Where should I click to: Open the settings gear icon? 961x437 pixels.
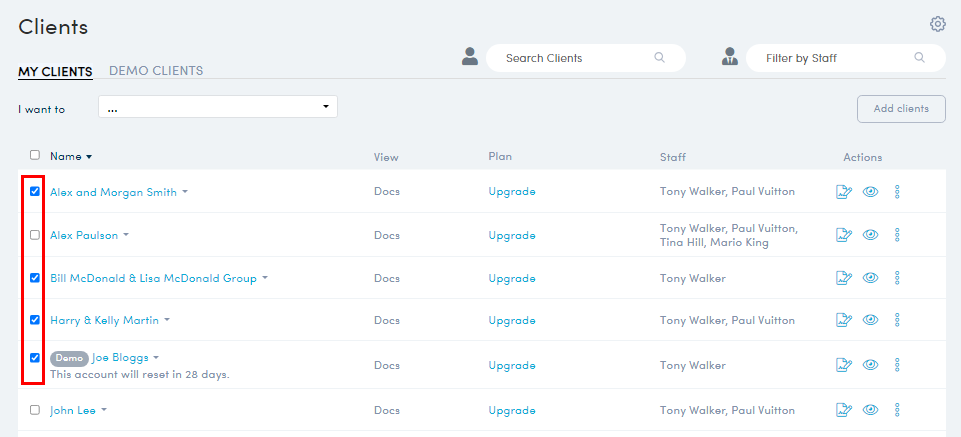937,24
